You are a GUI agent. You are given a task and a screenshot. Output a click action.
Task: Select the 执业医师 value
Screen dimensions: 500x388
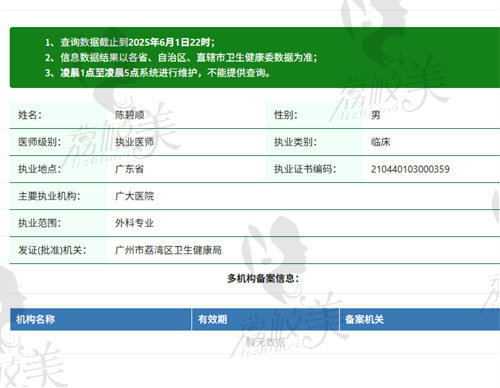134,142
